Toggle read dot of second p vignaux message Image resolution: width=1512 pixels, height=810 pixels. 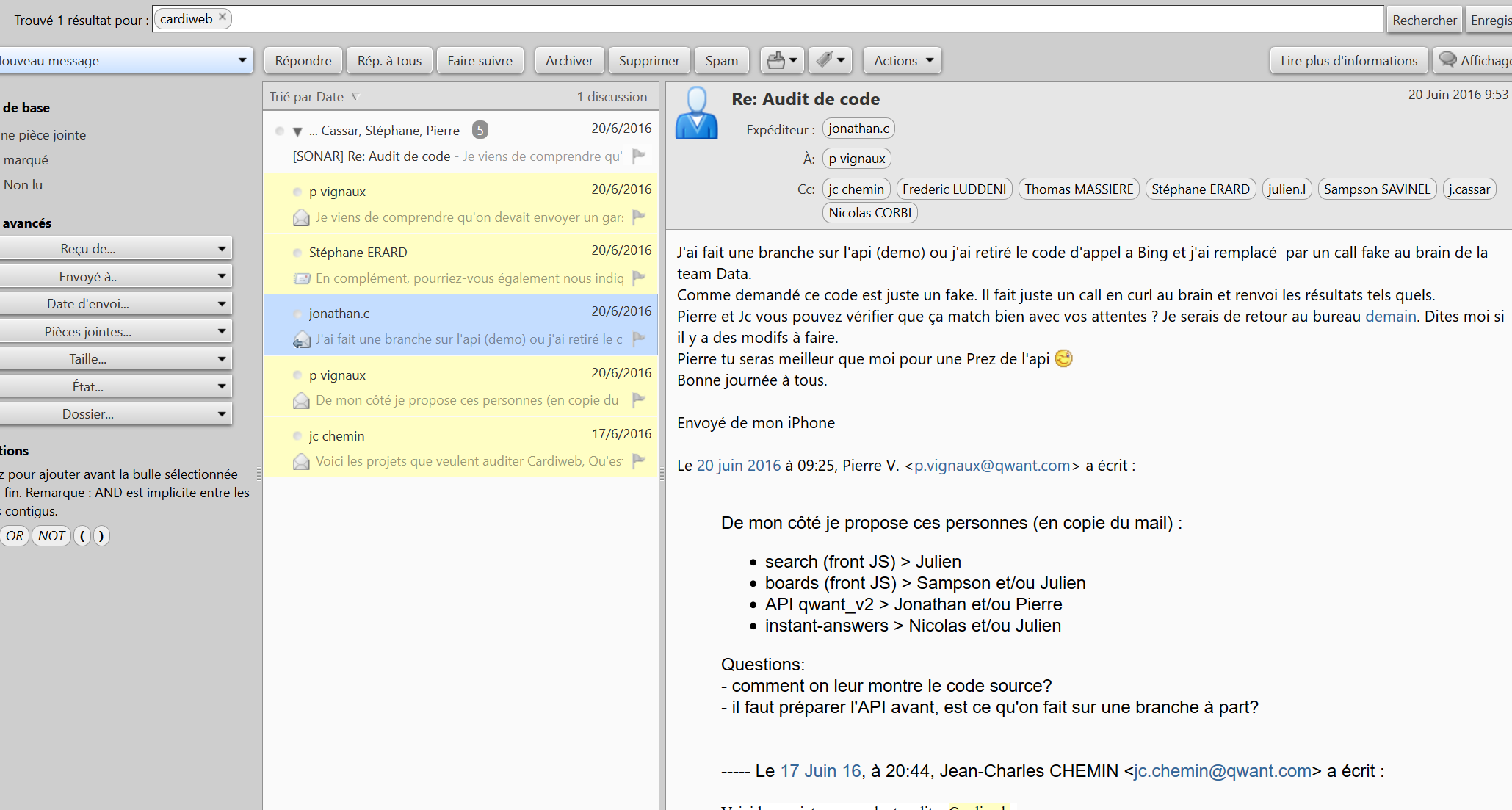point(297,375)
